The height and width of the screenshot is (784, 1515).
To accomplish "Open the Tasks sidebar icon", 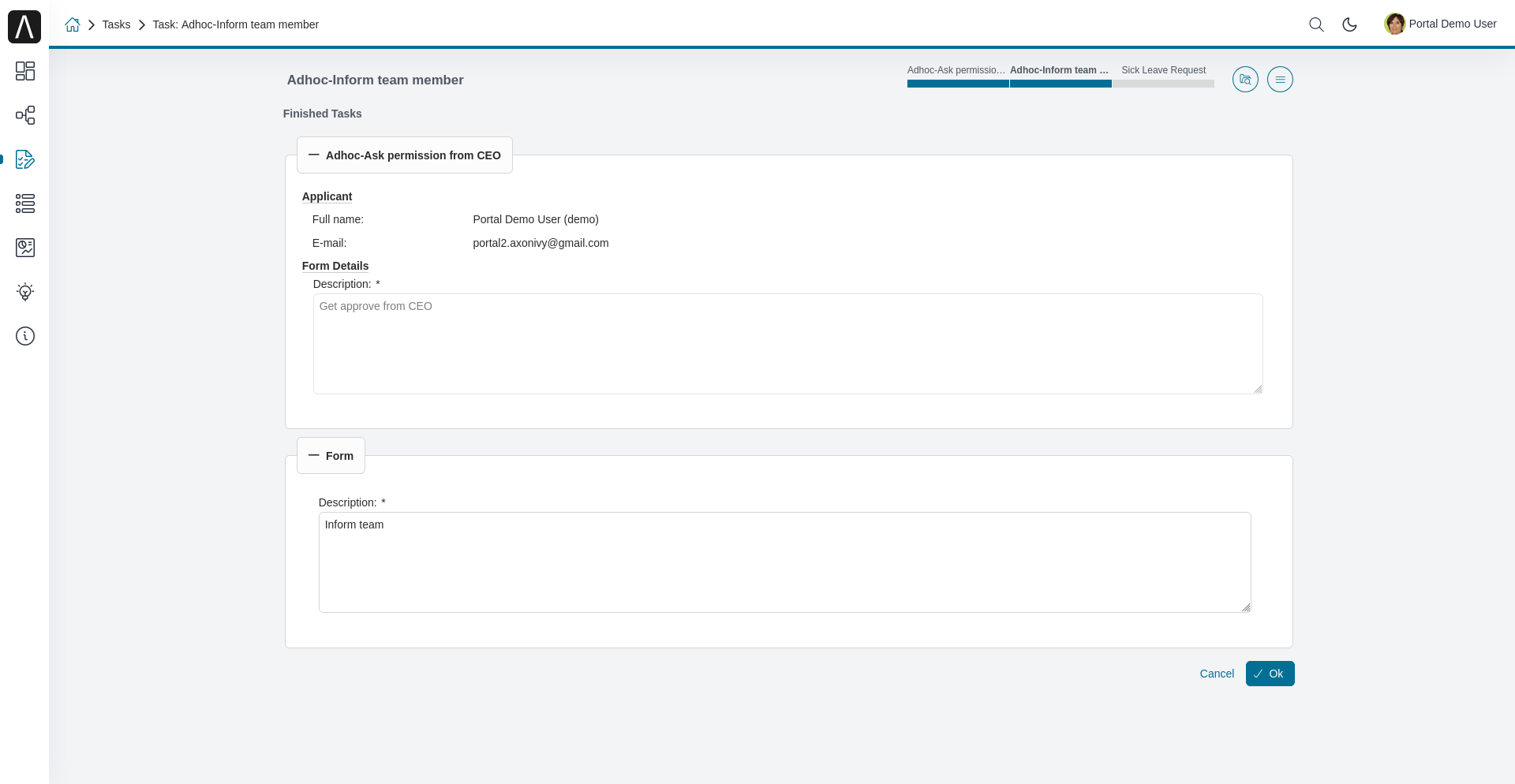I will [x=25, y=159].
